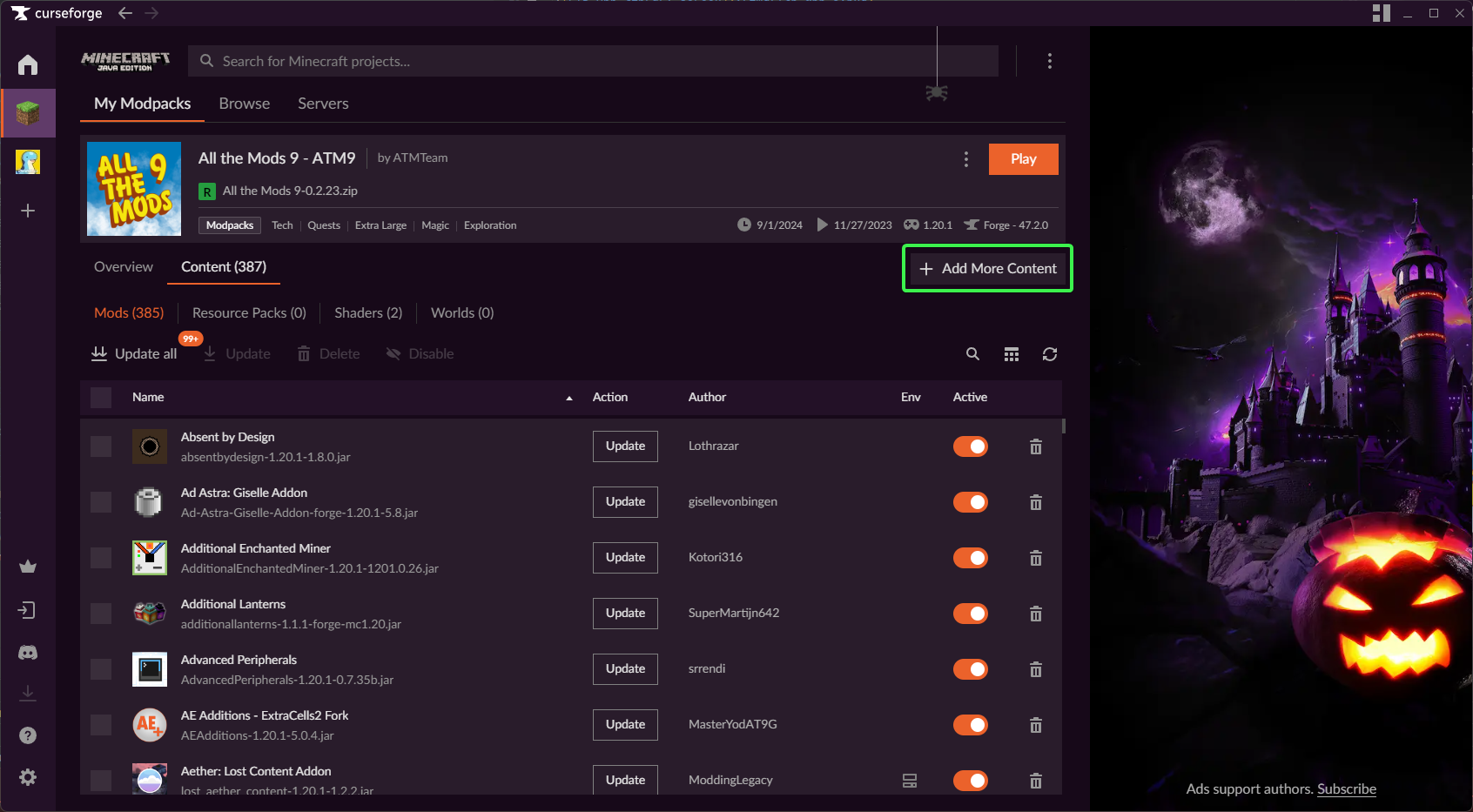Click the Tech category tag

coord(282,225)
